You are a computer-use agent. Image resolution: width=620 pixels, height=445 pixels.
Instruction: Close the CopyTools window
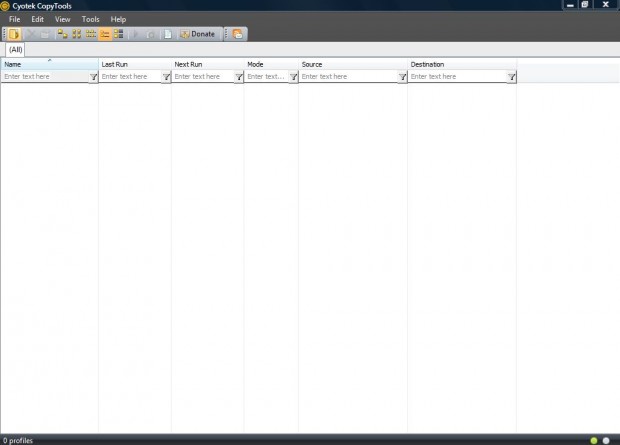(605, 5)
